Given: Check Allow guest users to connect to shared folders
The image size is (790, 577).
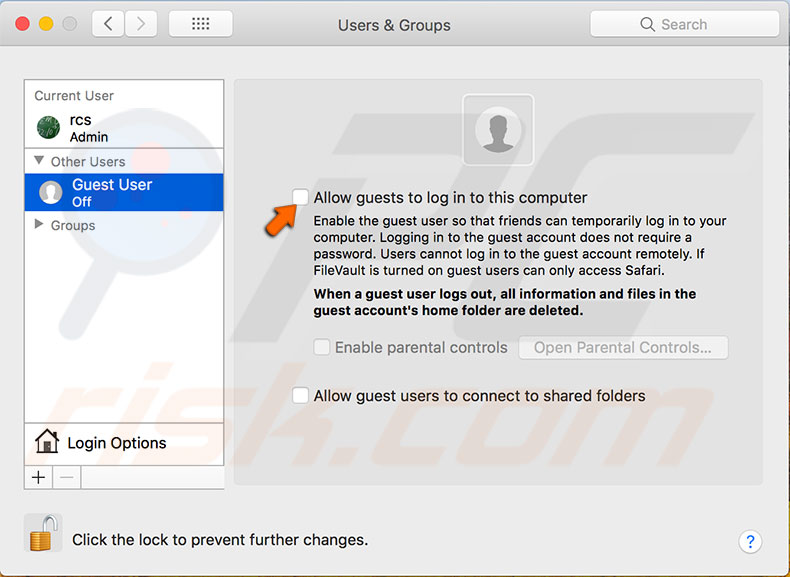Looking at the screenshot, I should (x=300, y=395).
